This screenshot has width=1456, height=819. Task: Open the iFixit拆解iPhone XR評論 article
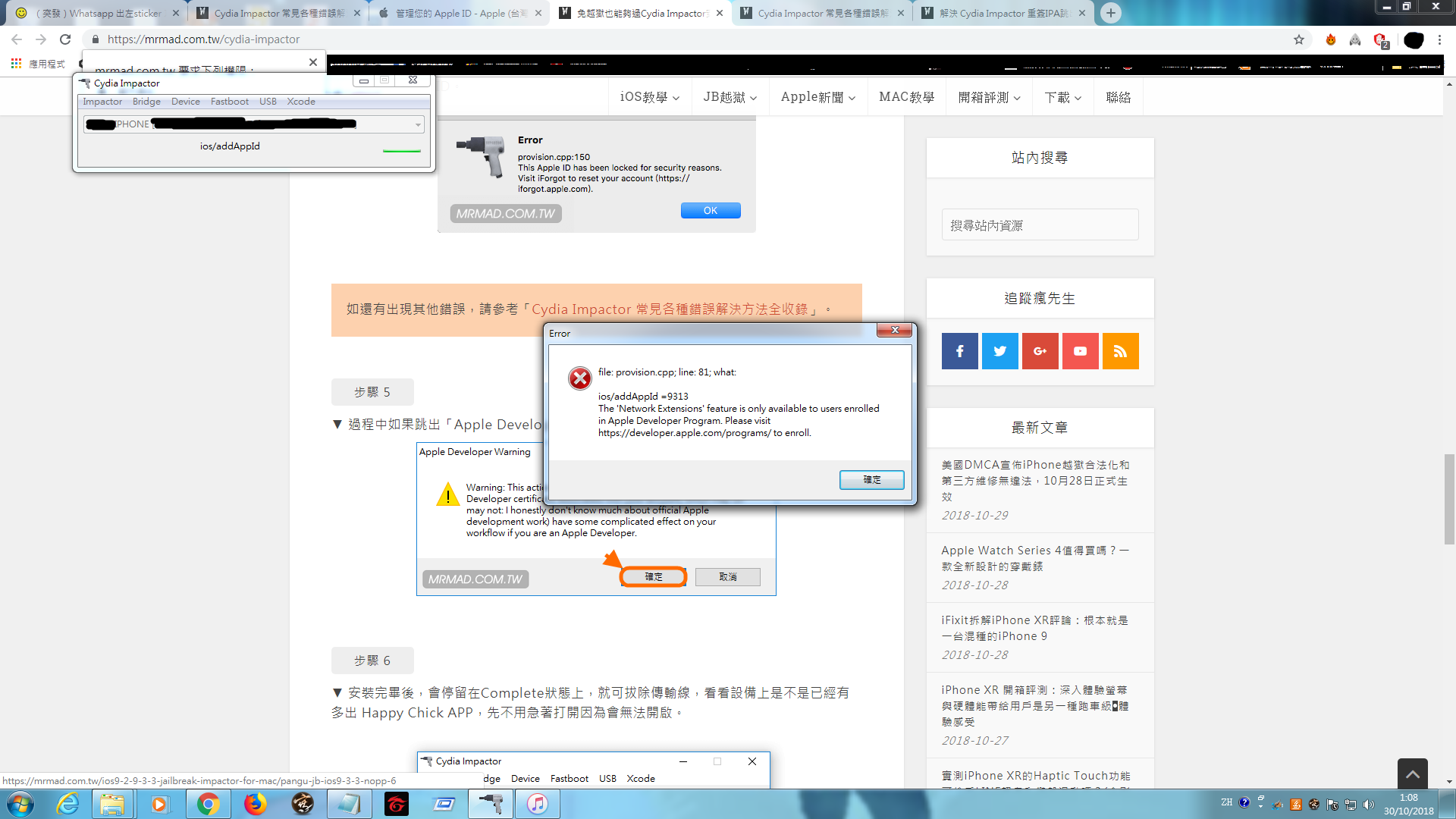click(x=1036, y=628)
